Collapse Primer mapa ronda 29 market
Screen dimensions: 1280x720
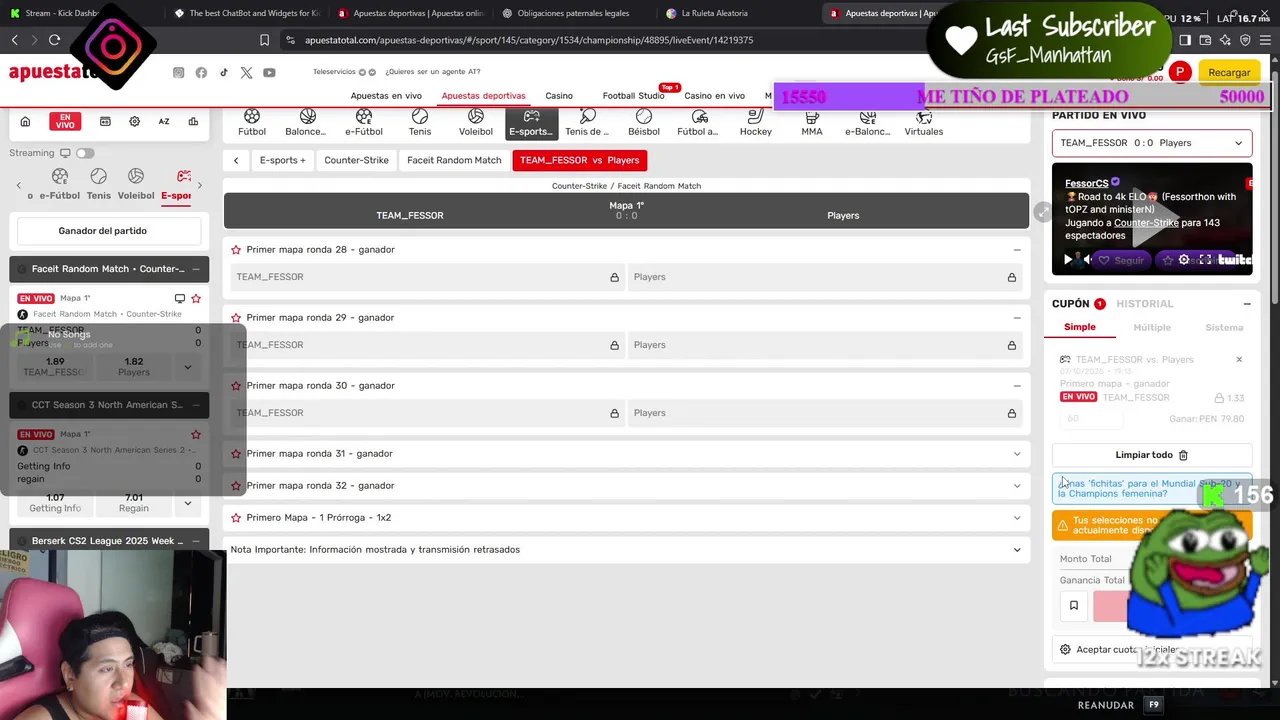coord(1017,318)
